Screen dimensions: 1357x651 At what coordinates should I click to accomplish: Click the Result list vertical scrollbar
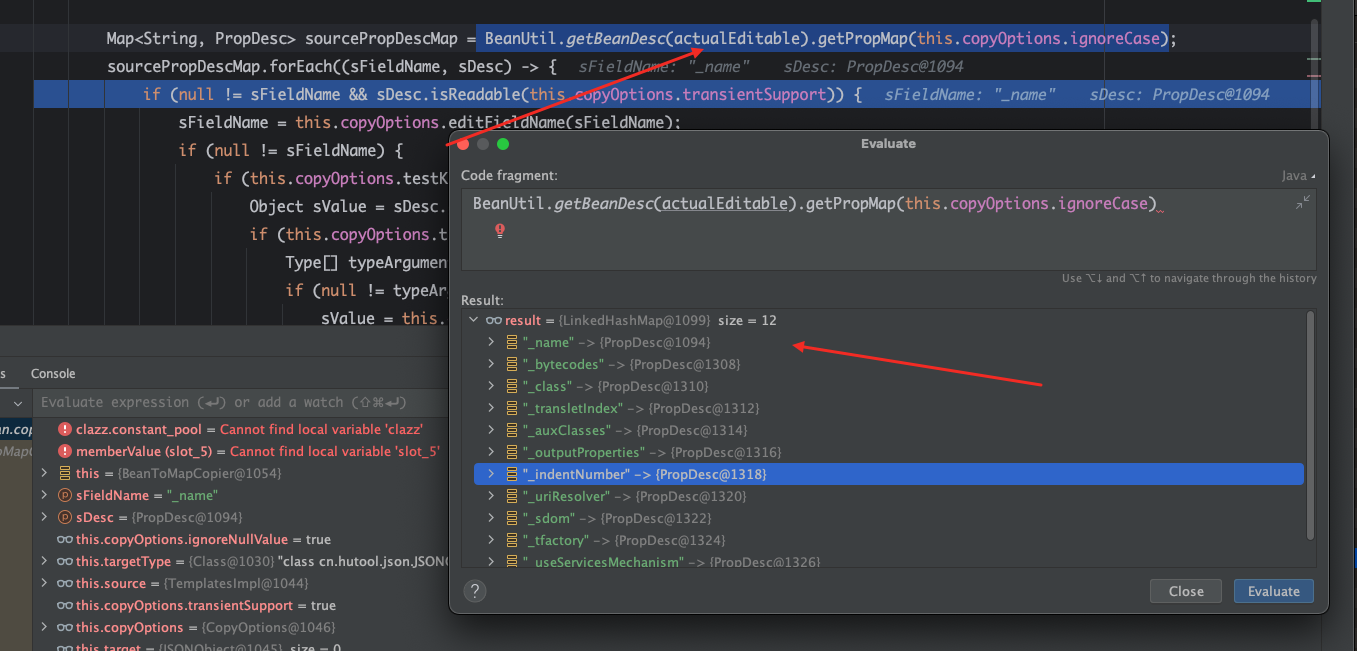[x=1310, y=420]
